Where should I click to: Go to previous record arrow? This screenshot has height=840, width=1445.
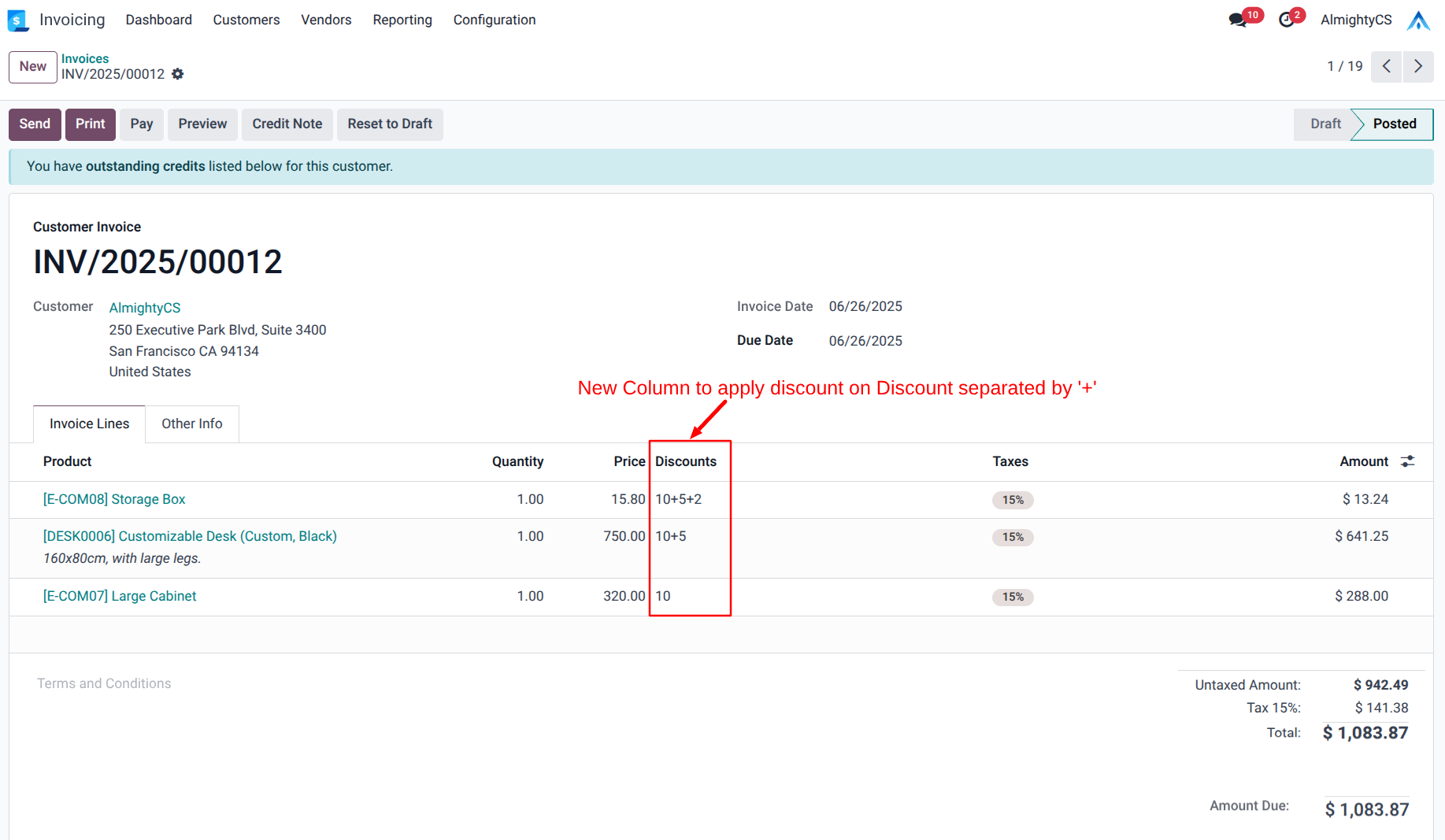(x=1386, y=66)
